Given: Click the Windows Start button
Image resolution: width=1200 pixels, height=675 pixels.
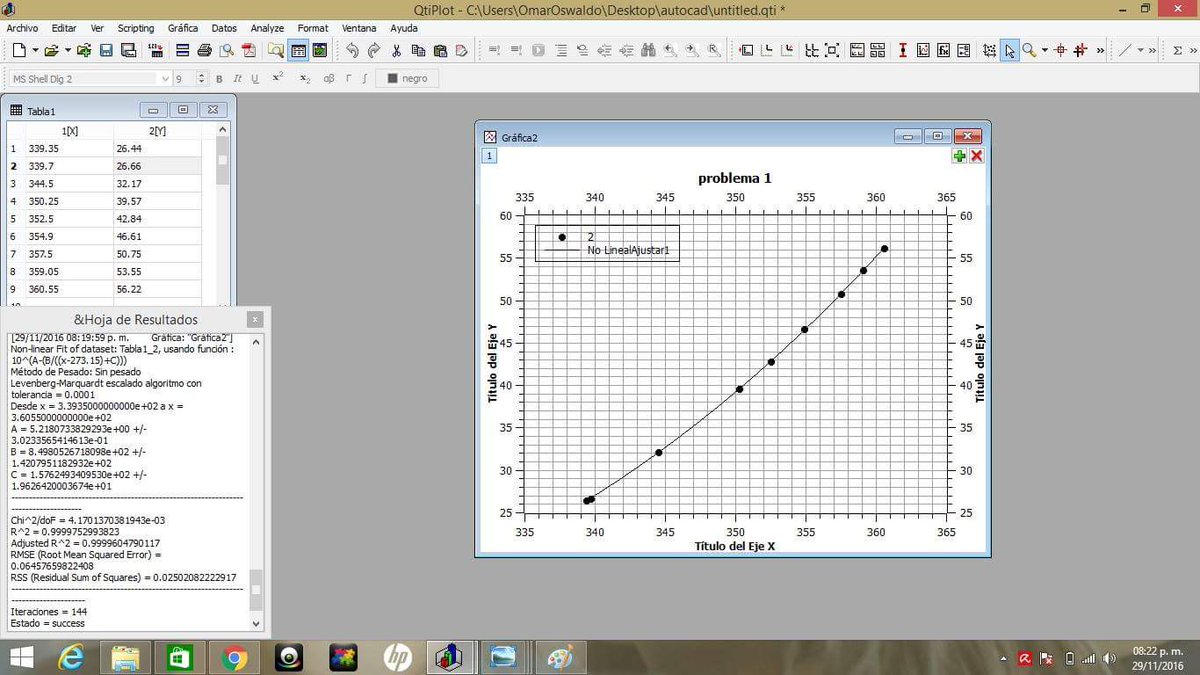Looking at the screenshot, I should click(x=22, y=658).
